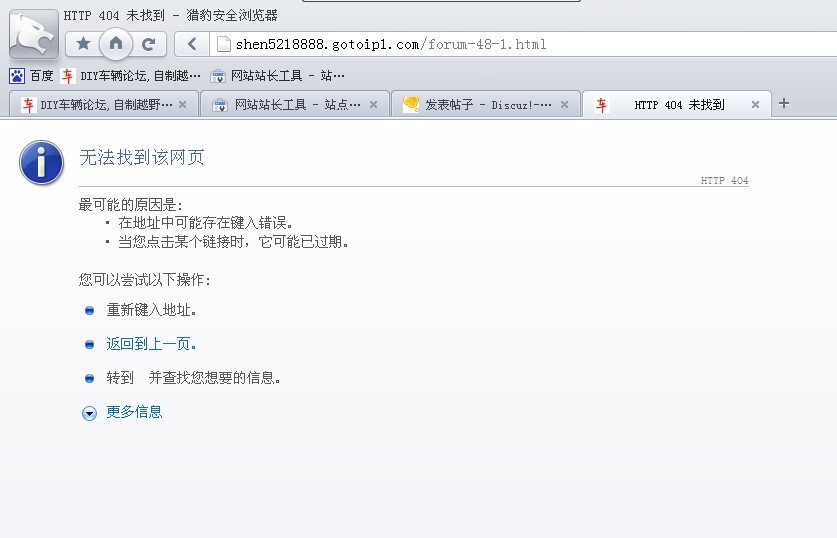
Task: Click the 返回到上一页 link
Action: point(152,344)
